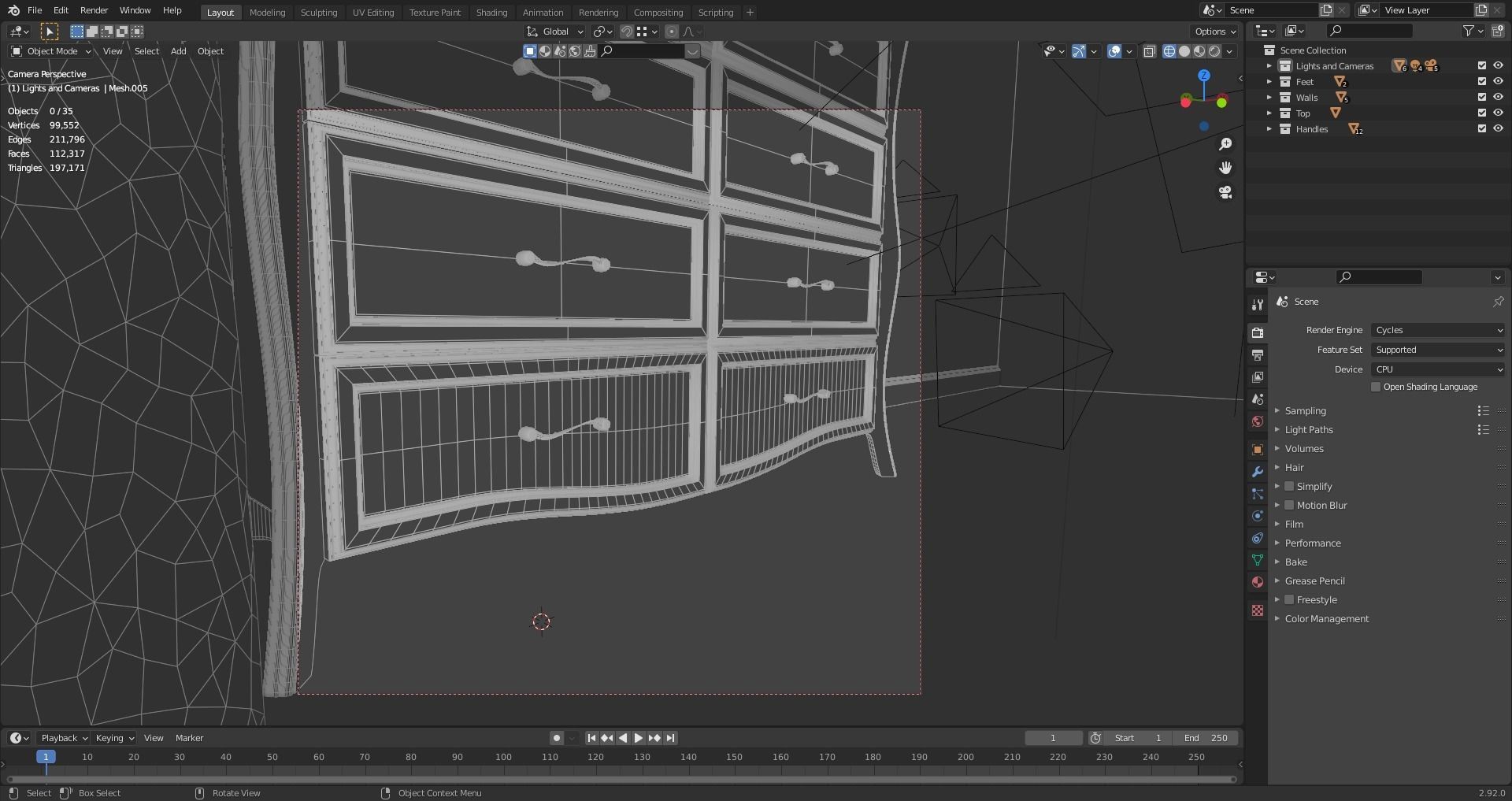Expand the Lights and Cameras collection
Image resolution: width=1512 pixels, height=801 pixels.
coord(1269,66)
